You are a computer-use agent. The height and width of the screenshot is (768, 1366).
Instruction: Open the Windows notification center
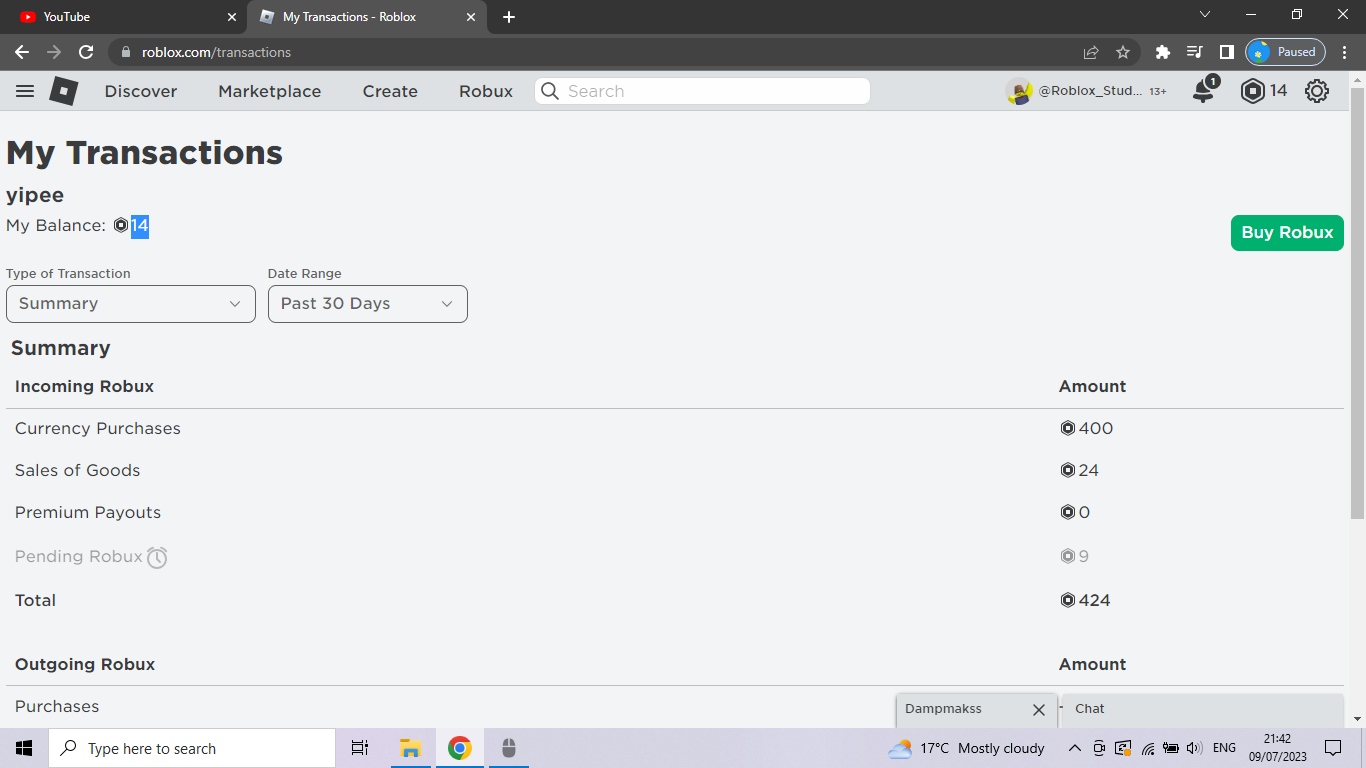pyautogui.click(x=1333, y=748)
